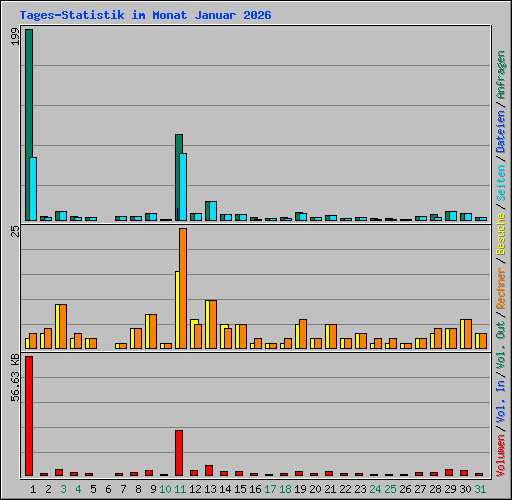
Task: Click the cyan Seiten bar for day 13
Action: click(213, 211)
